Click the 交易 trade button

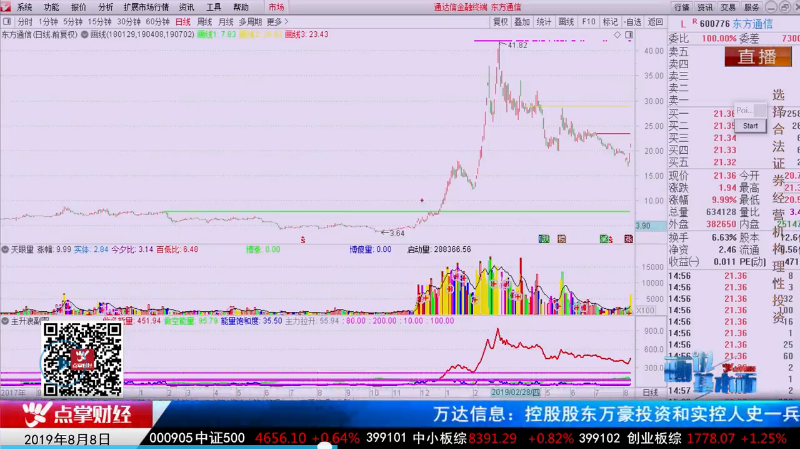728,7
